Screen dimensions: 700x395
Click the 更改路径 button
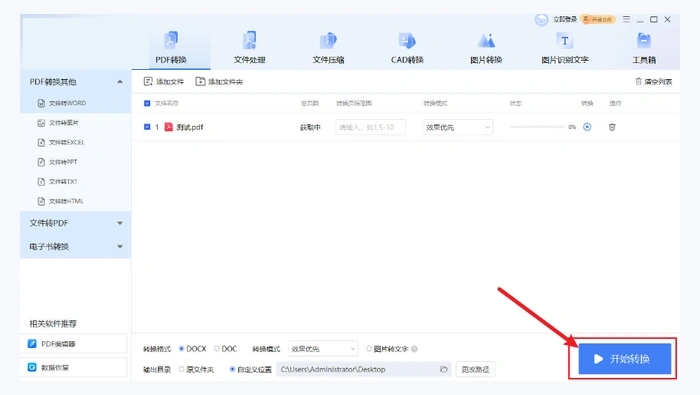[475, 370]
